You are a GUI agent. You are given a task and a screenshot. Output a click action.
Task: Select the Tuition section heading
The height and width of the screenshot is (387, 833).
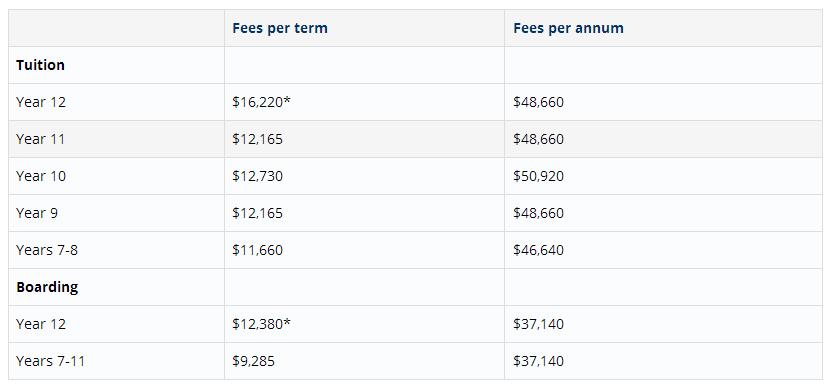40,65
